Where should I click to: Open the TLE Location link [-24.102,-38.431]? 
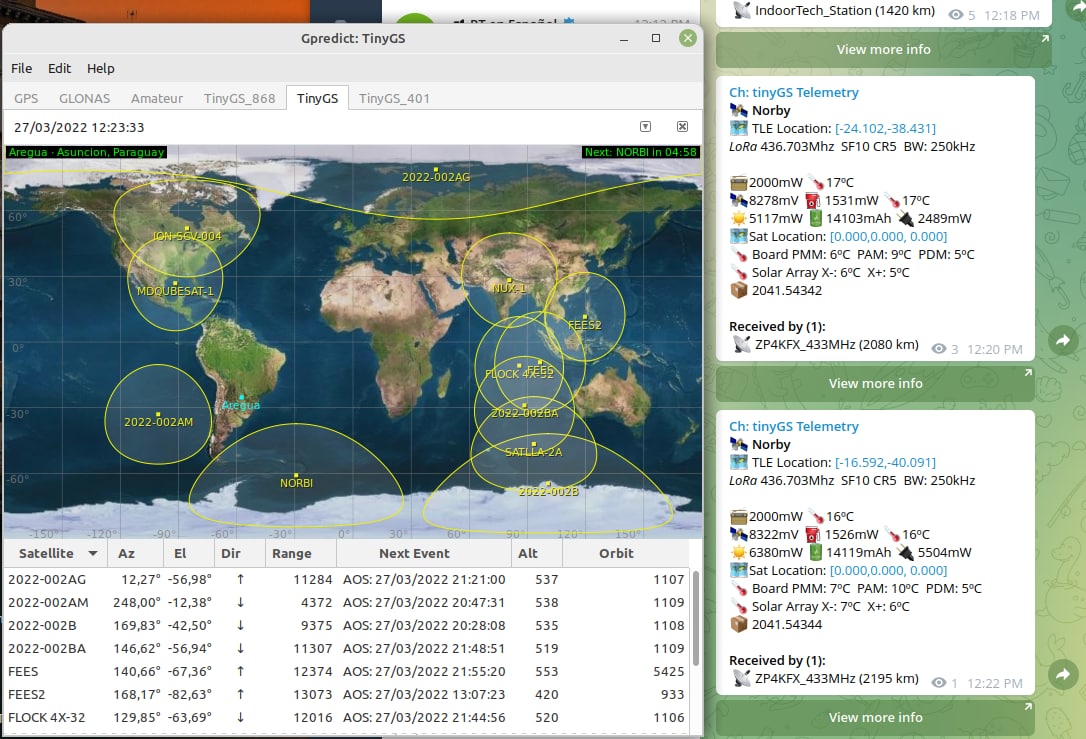pos(885,128)
